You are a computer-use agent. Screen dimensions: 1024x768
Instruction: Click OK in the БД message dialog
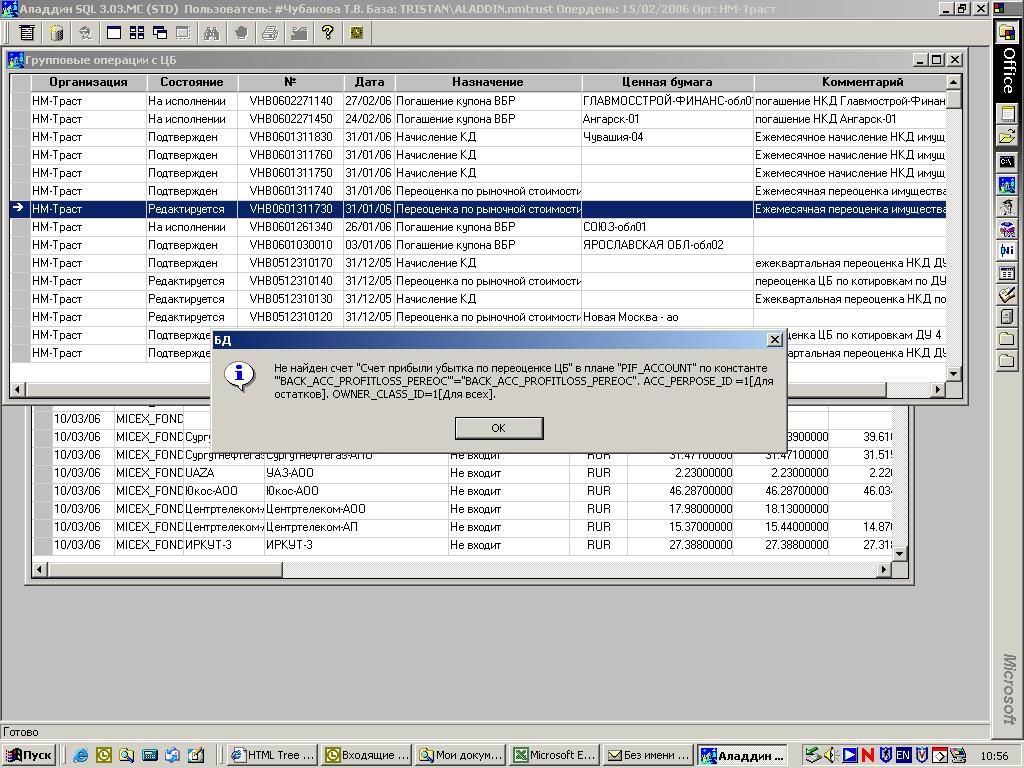click(x=499, y=428)
